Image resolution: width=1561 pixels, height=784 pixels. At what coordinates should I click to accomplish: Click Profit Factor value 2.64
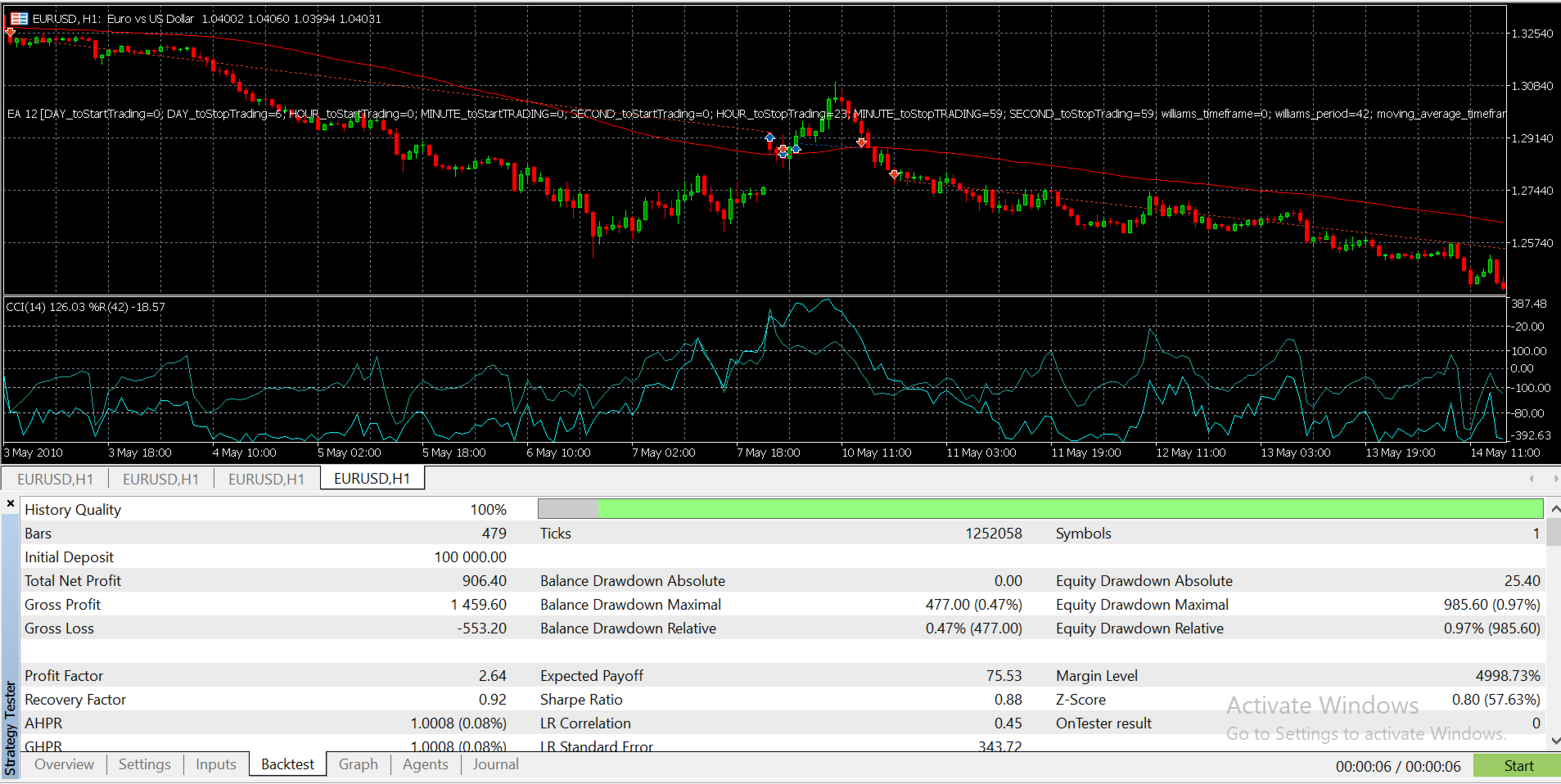493,676
